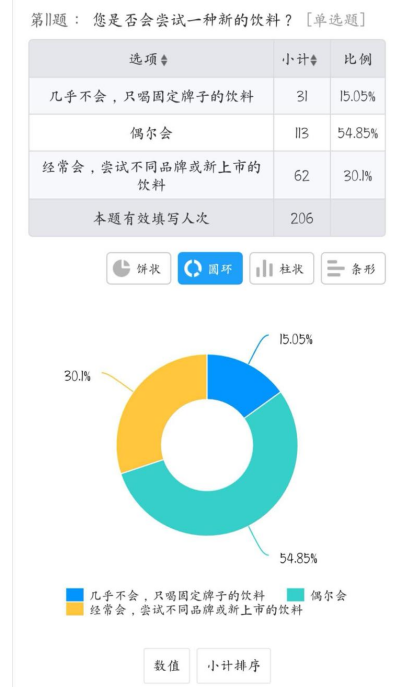The width and height of the screenshot is (411, 687).
Task: Click the blue 15.05% donut segment
Action: 240,382
